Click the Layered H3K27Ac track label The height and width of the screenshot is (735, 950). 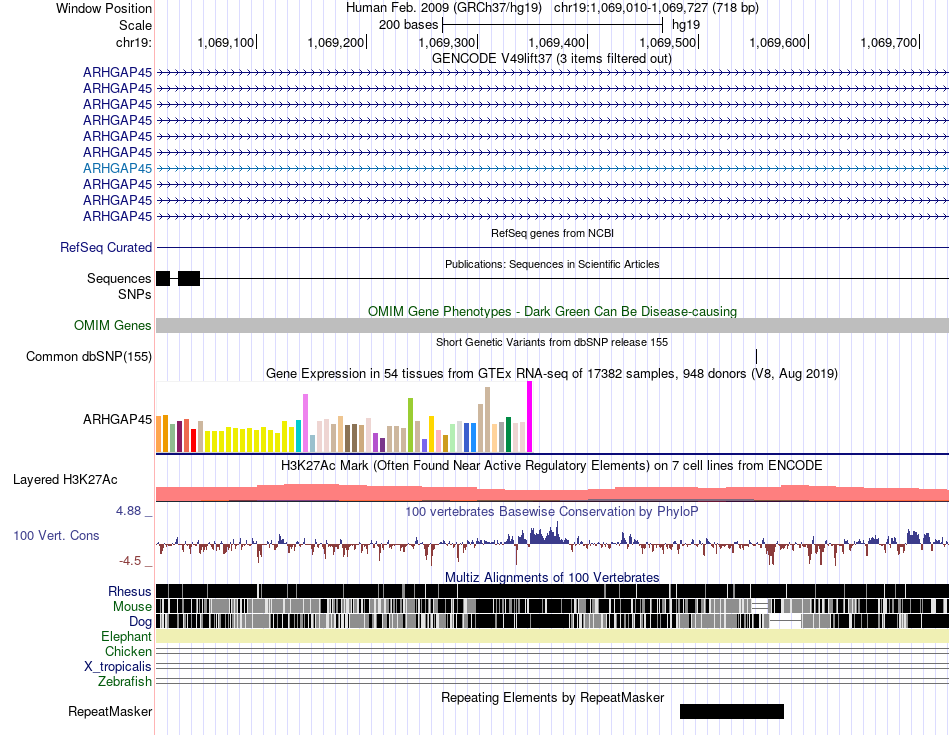[65, 480]
